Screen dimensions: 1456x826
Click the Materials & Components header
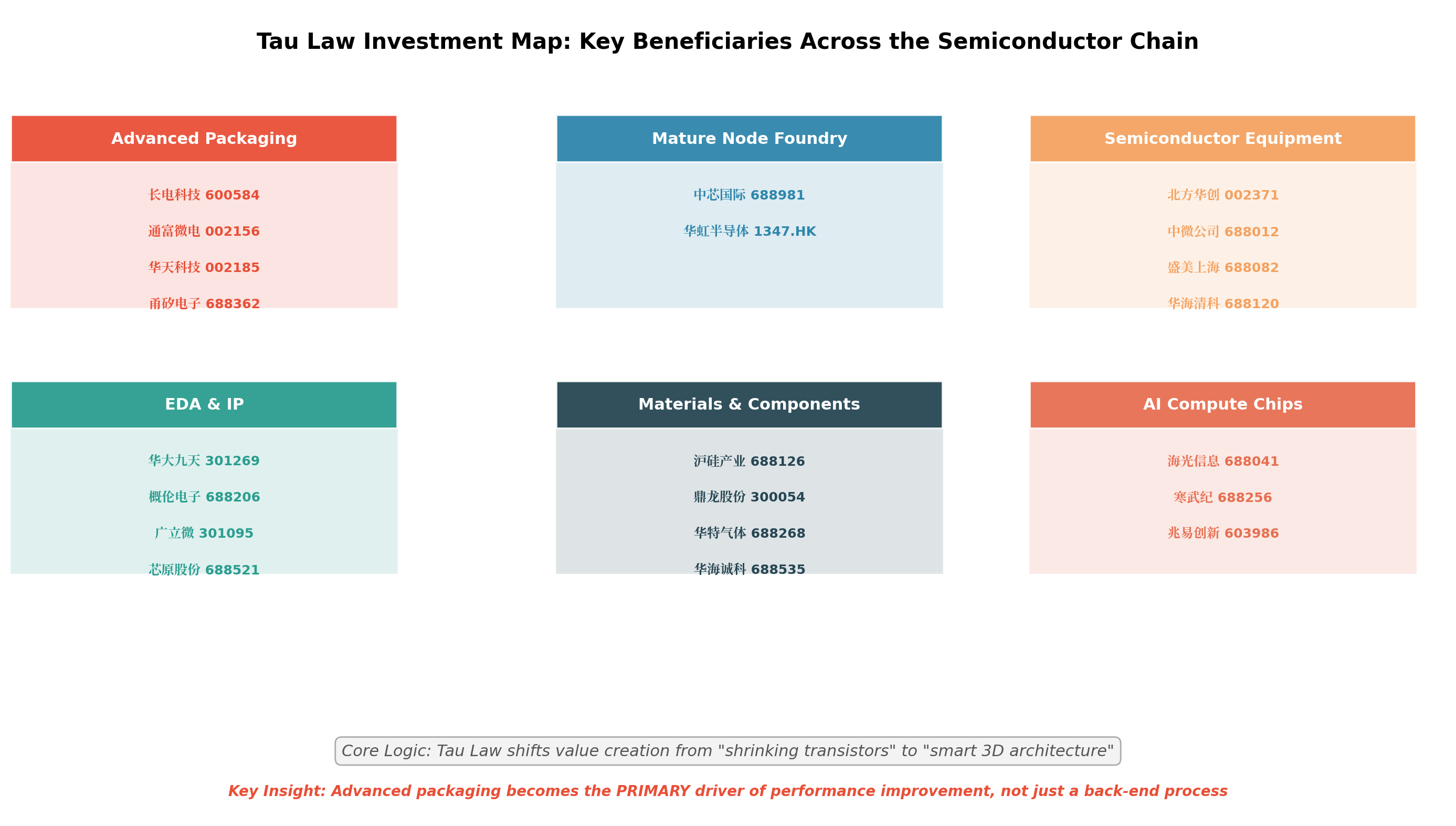pyautogui.click(x=749, y=404)
